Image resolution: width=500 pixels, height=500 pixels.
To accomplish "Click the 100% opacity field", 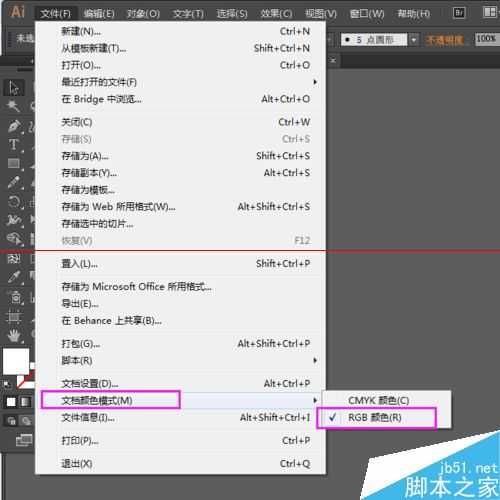I will pos(487,39).
